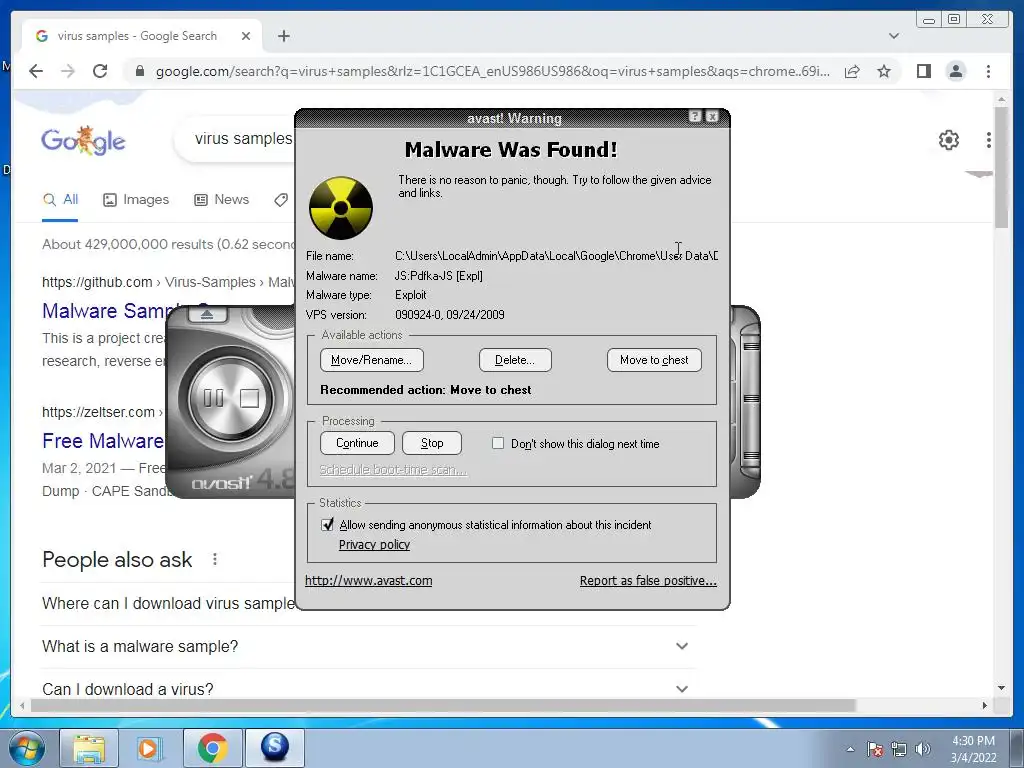The height and width of the screenshot is (768, 1024).
Task: Pause scan on avast player
Action: coord(213,398)
